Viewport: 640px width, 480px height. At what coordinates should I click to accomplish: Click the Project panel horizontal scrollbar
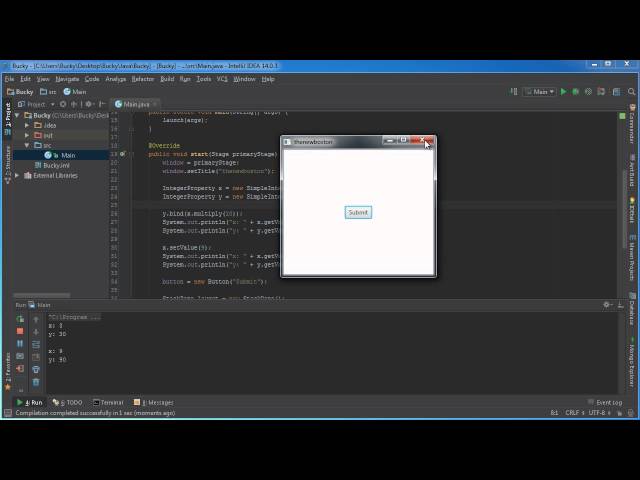click(42, 295)
